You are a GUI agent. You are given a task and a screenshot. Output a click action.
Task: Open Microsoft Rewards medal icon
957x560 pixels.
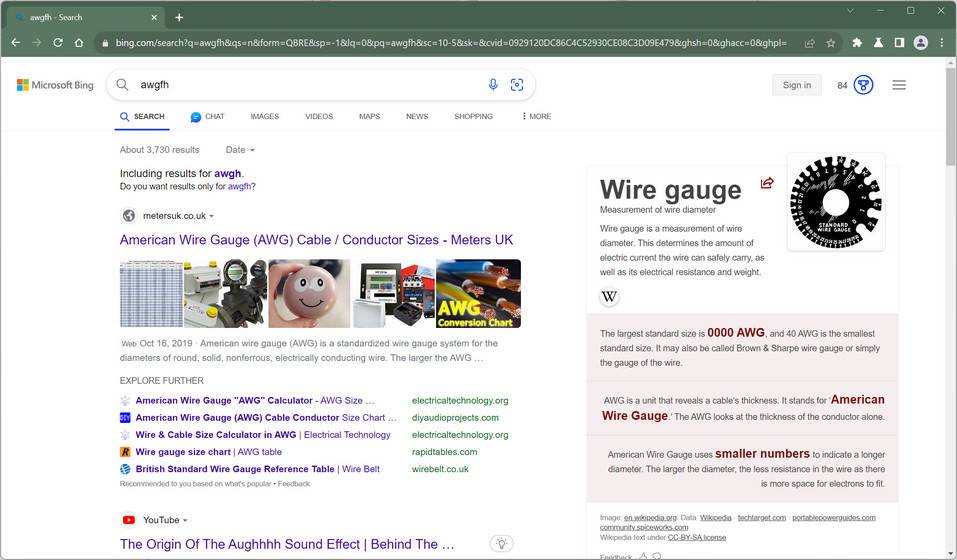[x=863, y=85]
